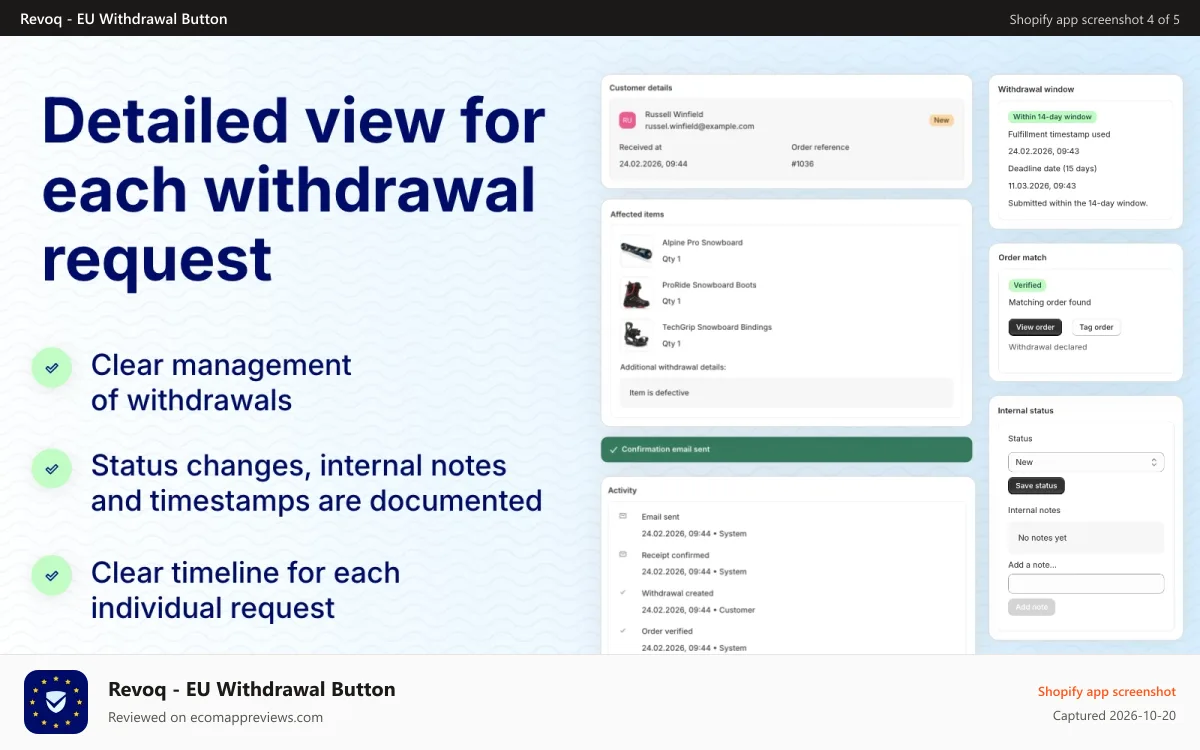Click the No notes yet box
This screenshot has width=1200, height=750.
click(1086, 538)
